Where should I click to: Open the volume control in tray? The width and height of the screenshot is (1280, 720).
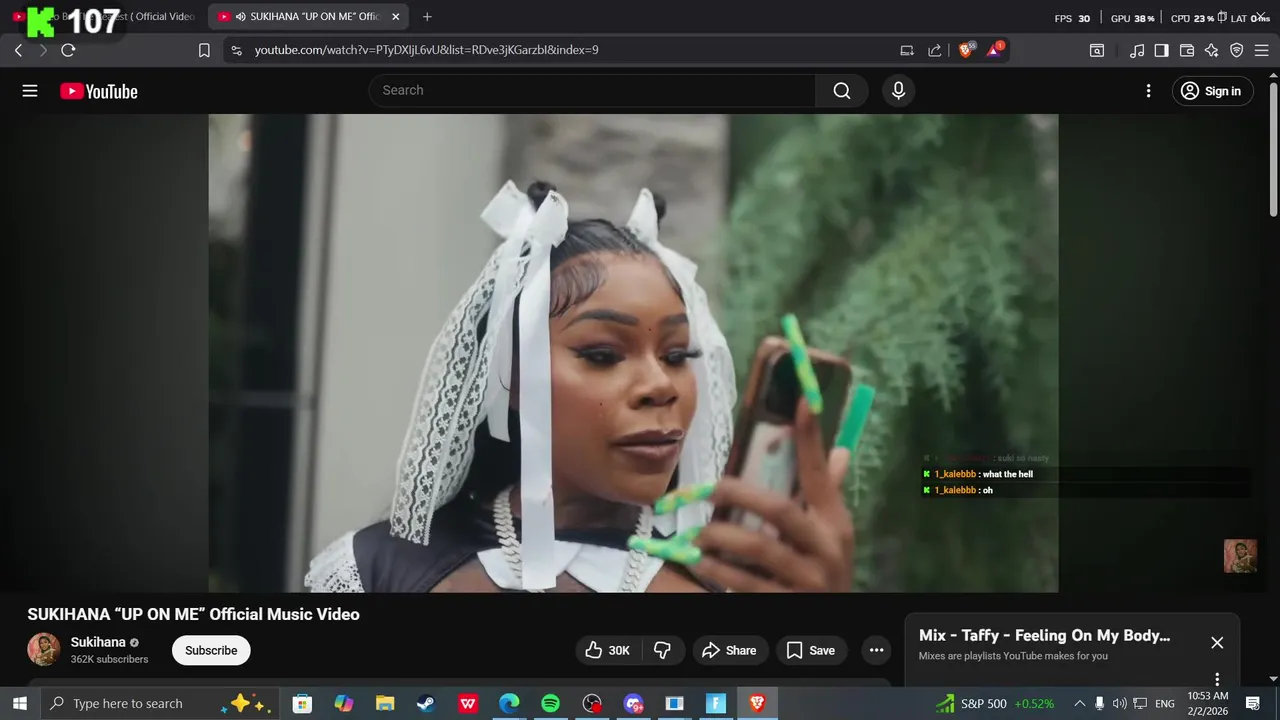1120,704
